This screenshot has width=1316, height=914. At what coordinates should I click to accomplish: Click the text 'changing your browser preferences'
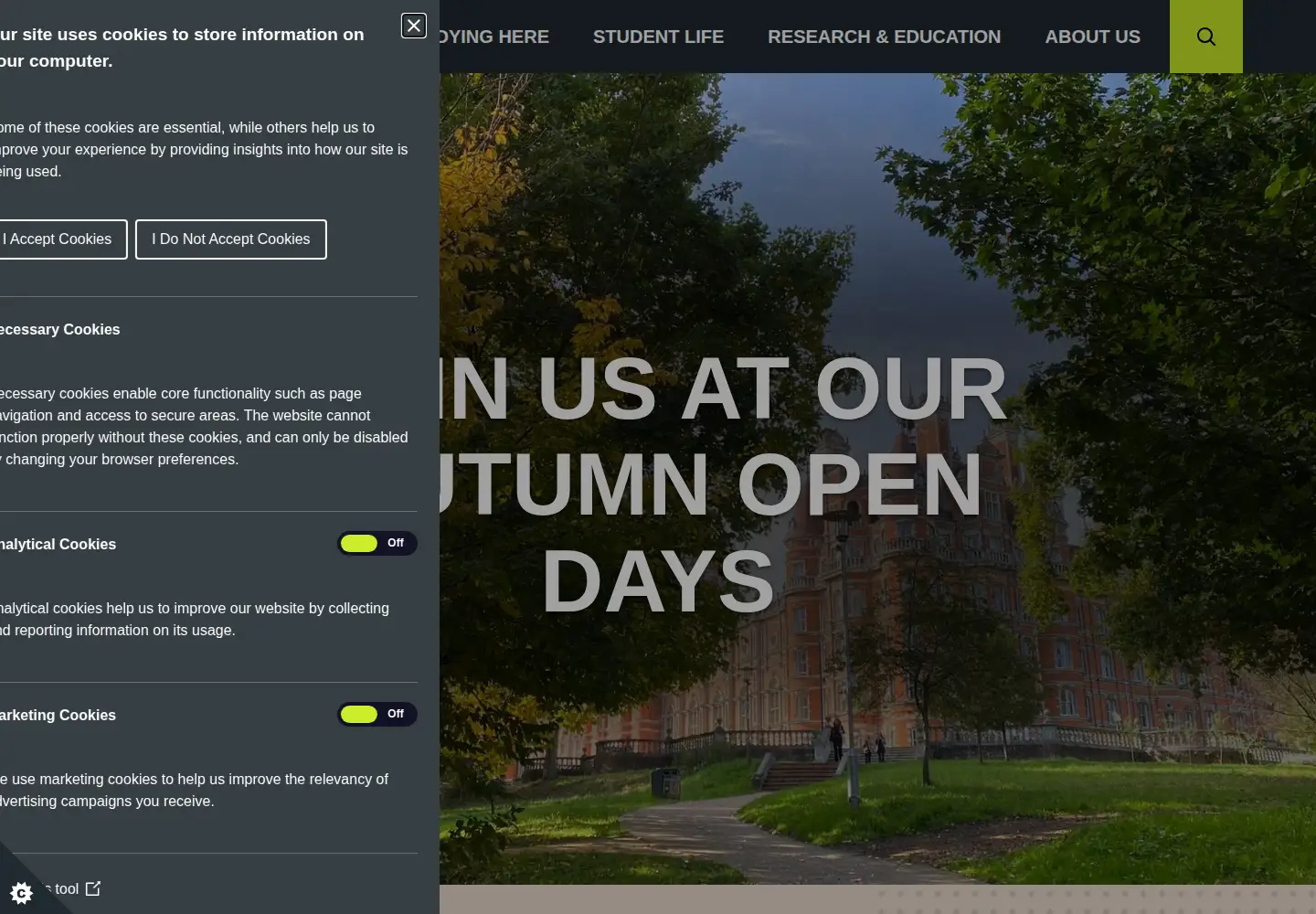pos(122,459)
